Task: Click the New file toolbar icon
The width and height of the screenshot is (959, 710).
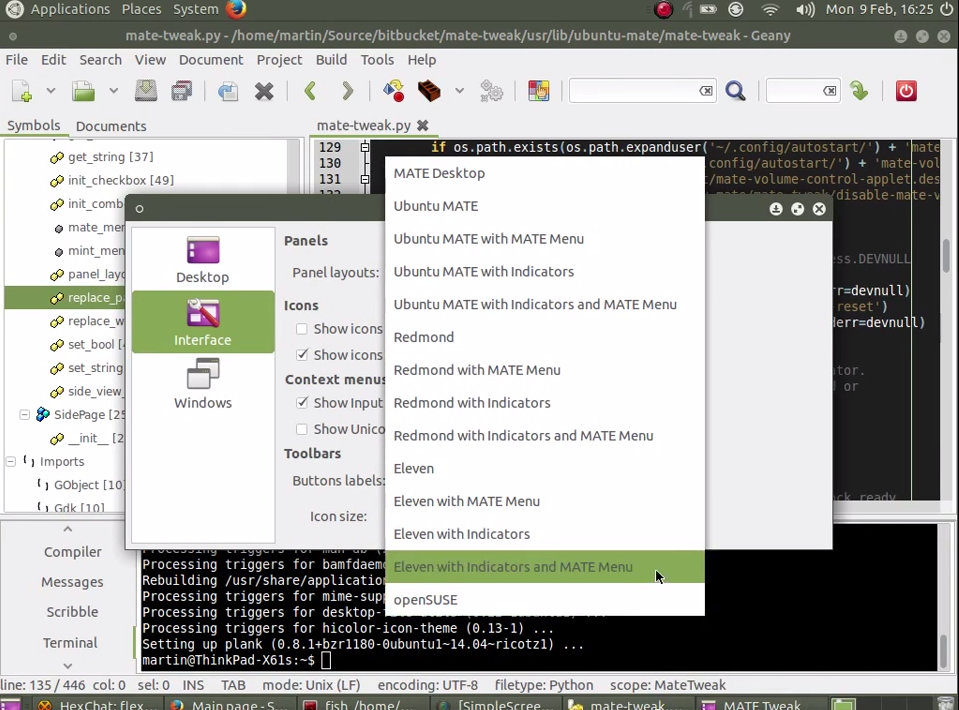Action: (22, 91)
